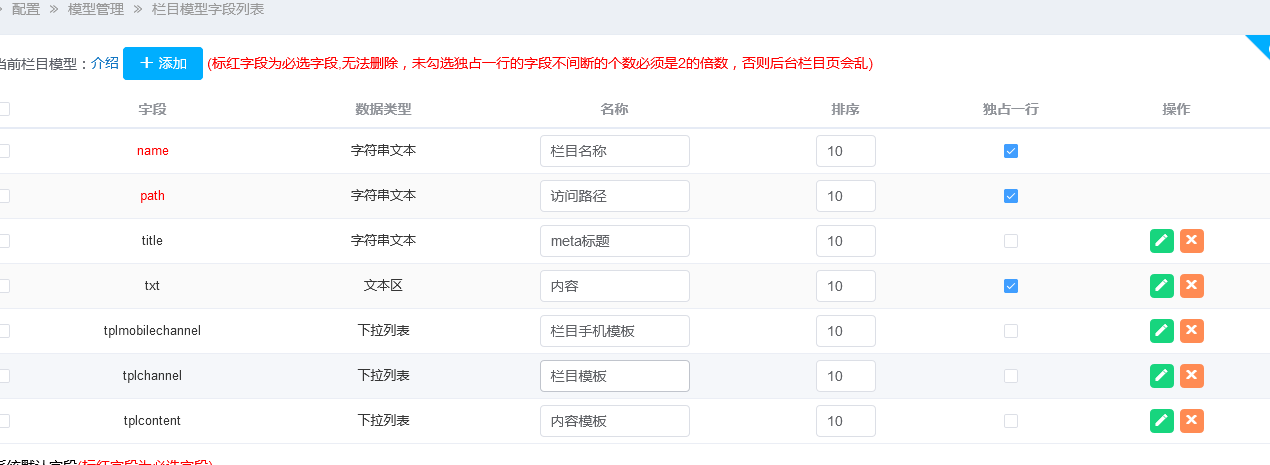
Task: Remove the tplchannel field
Action: (x=1191, y=376)
